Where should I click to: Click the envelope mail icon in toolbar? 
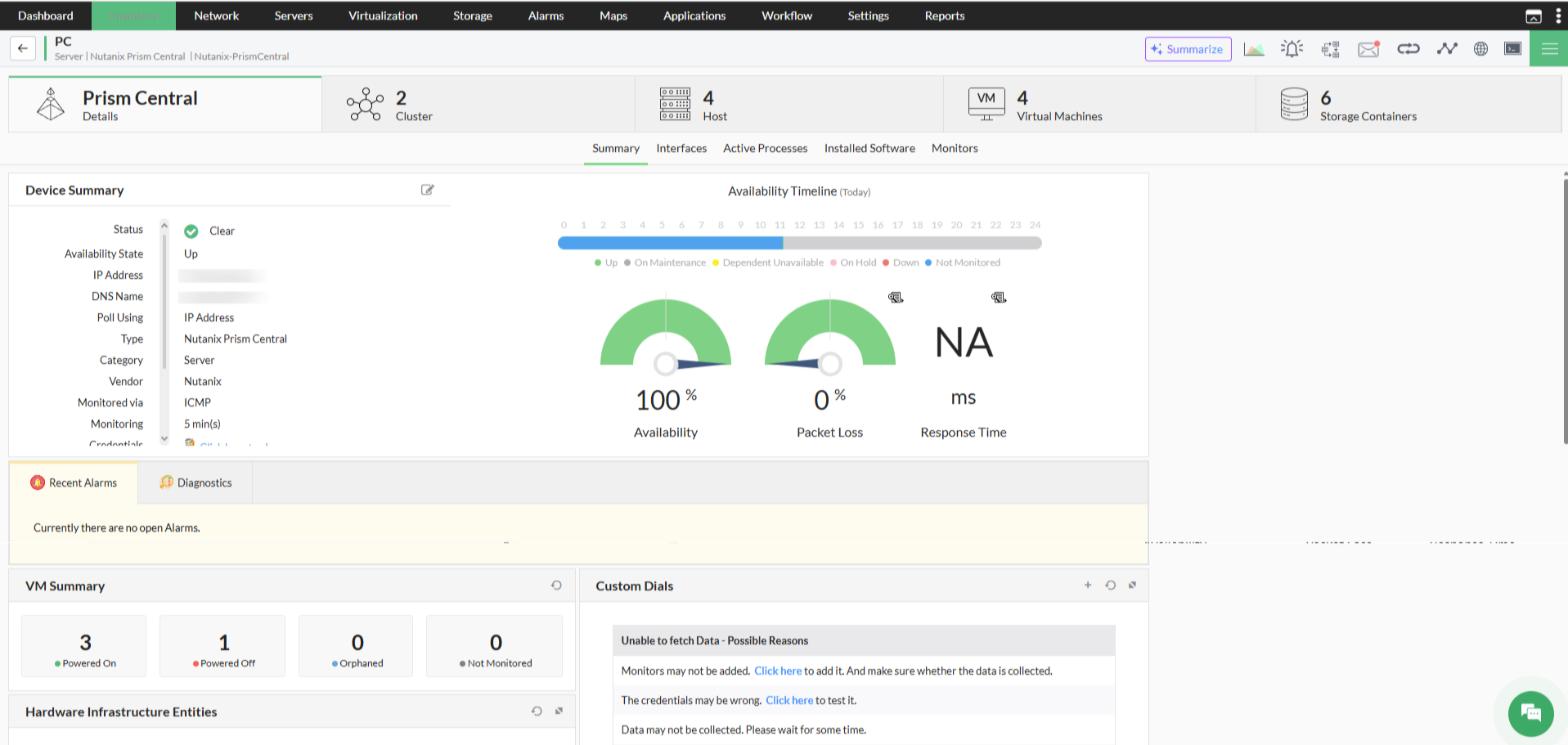pyautogui.click(x=1369, y=49)
